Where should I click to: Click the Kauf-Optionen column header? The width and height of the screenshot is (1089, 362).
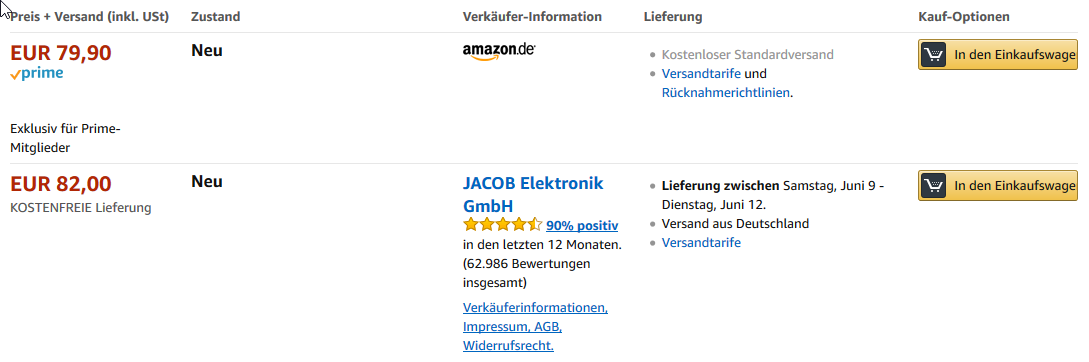click(964, 17)
